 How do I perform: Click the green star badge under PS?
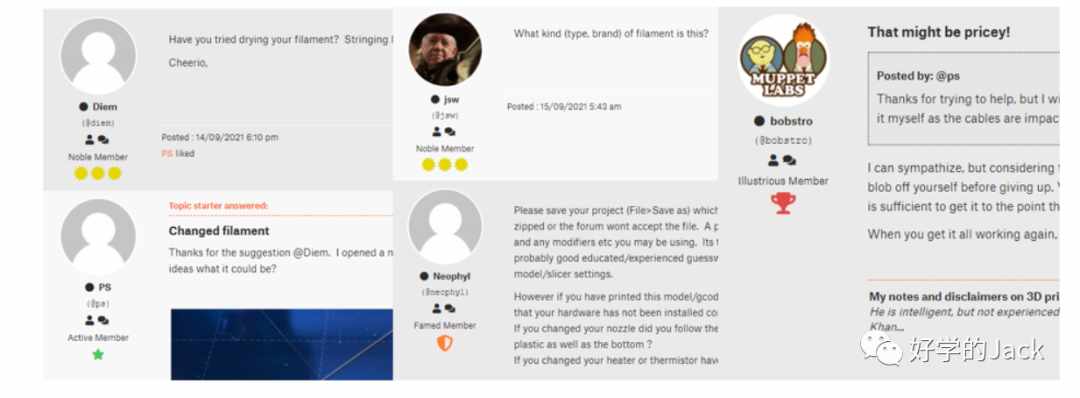pyautogui.click(x=98, y=355)
